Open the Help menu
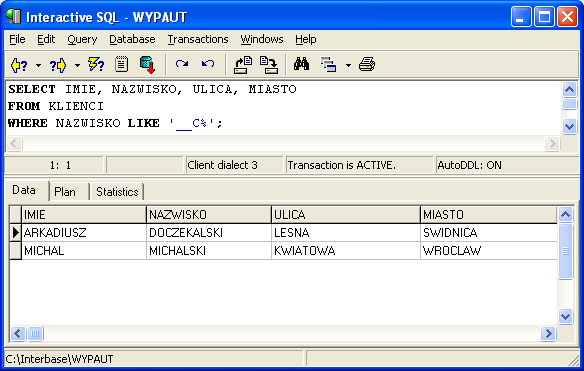The height and width of the screenshot is (371, 584). (306, 39)
